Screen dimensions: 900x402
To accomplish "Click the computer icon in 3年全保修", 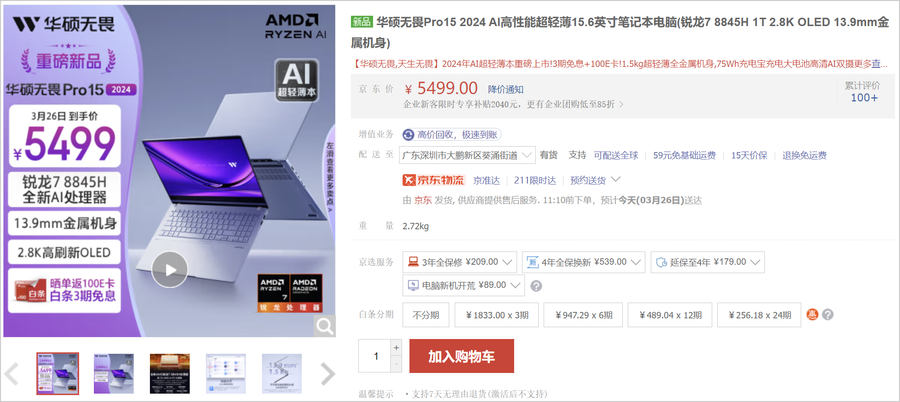I will [x=413, y=262].
